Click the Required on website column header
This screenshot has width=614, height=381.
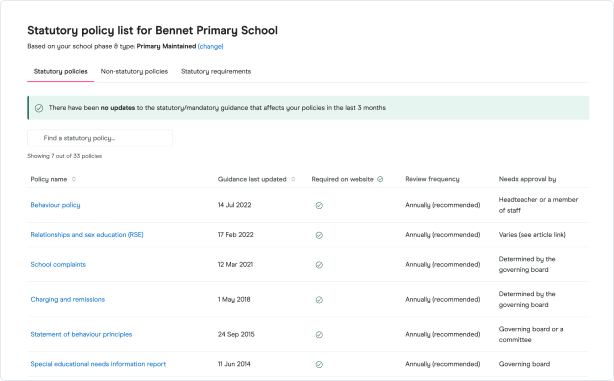[x=343, y=179]
